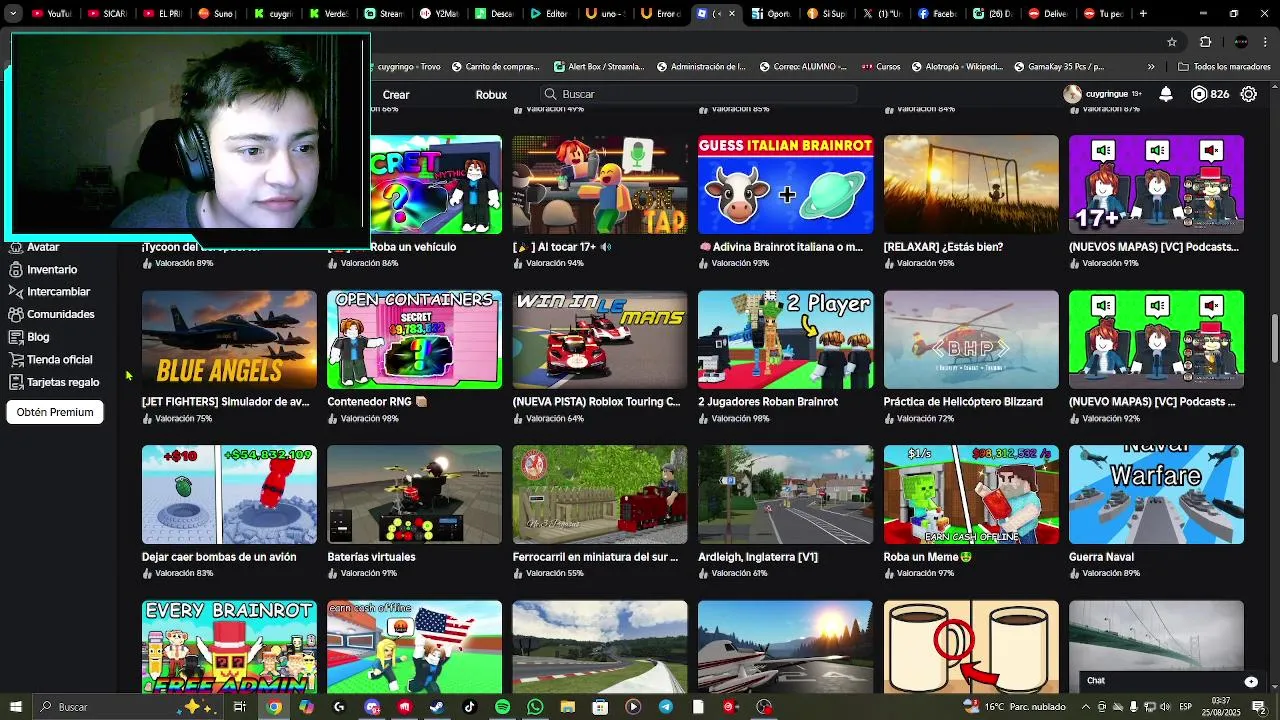The image size is (1280, 720).
Task: Close the active Roblox browser tab
Action: pos(732,14)
